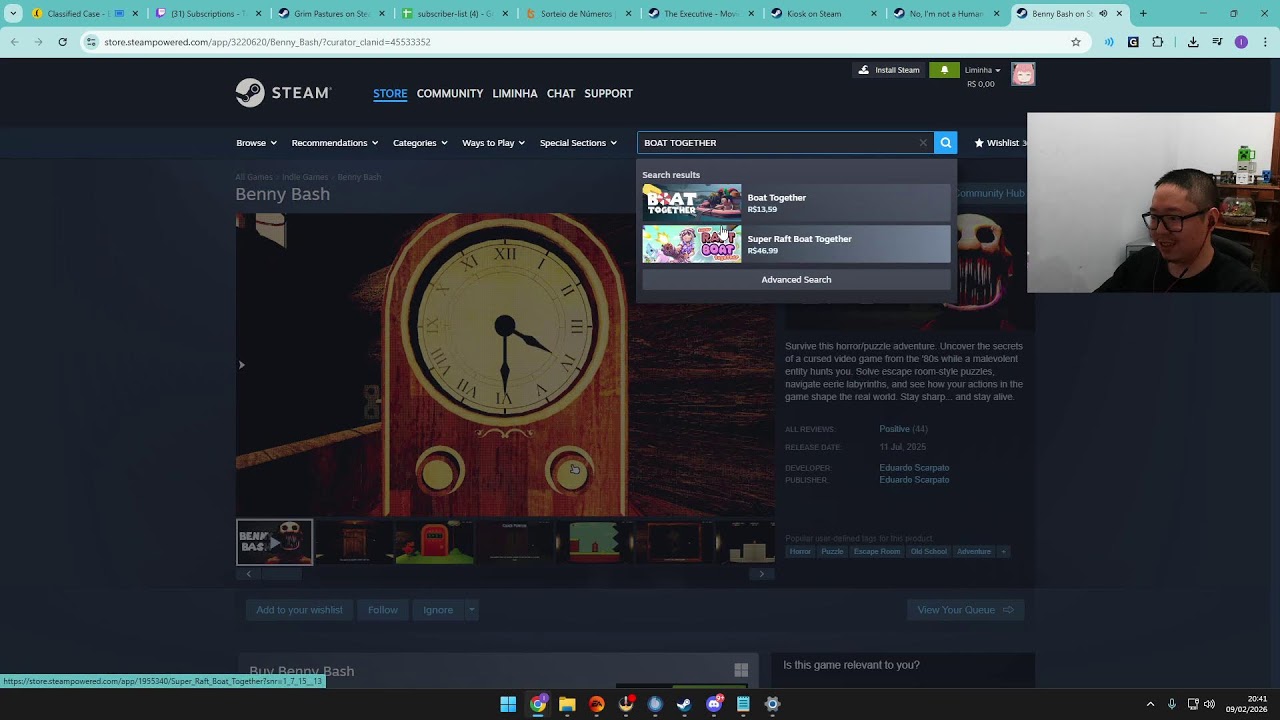Select Super Raft Boat Together result
Screen dimensions: 1280x720
point(796,244)
